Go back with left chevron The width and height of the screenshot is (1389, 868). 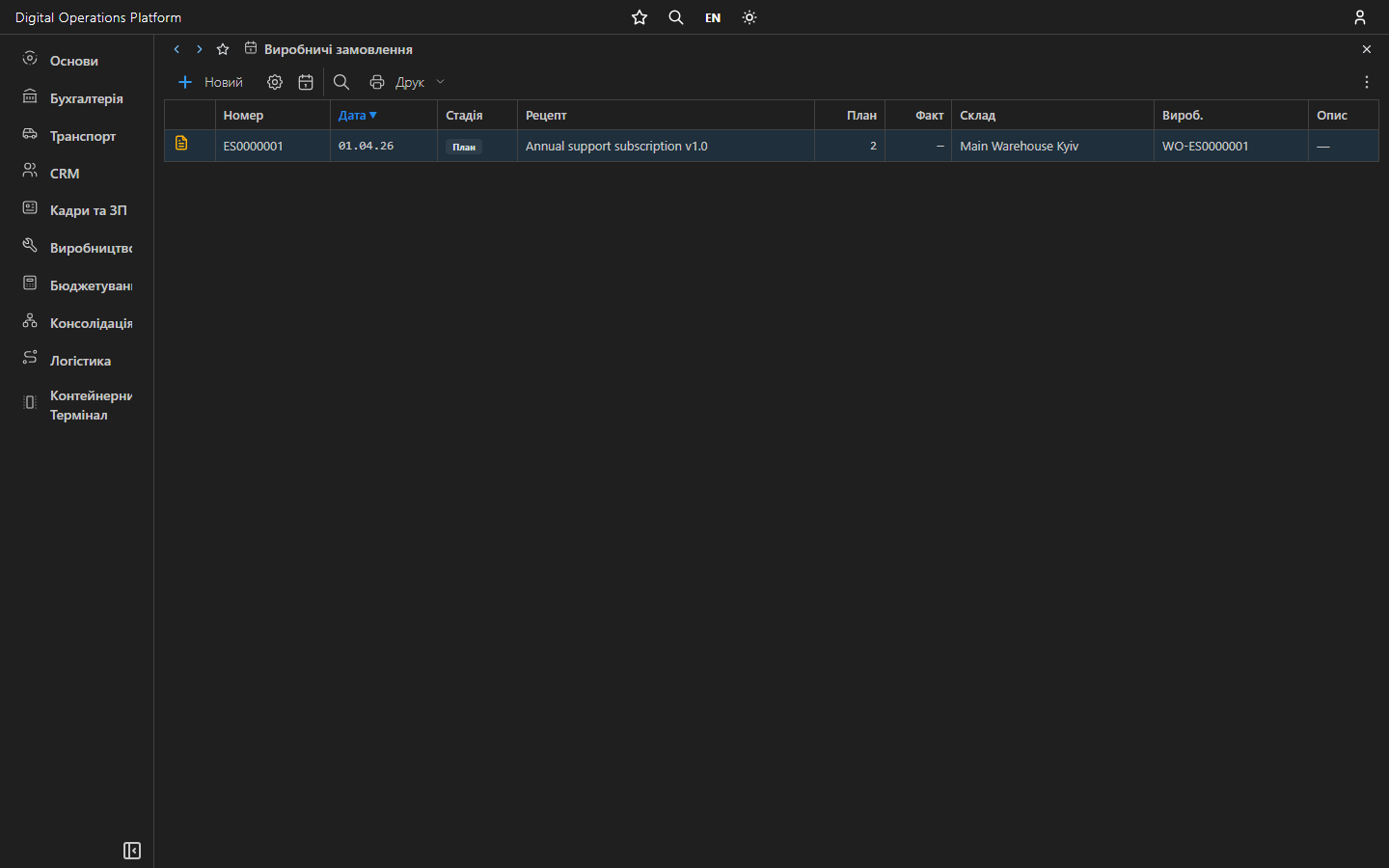coord(177,49)
